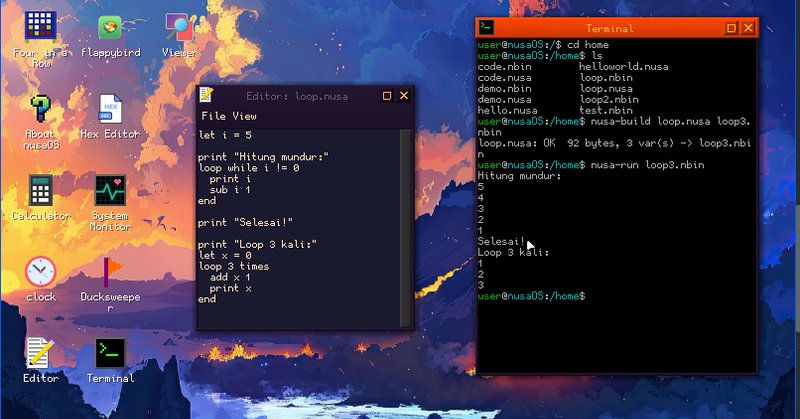800x419 pixels.
Task: Launch the Hex Editor desktop icon
Action: pos(110,108)
